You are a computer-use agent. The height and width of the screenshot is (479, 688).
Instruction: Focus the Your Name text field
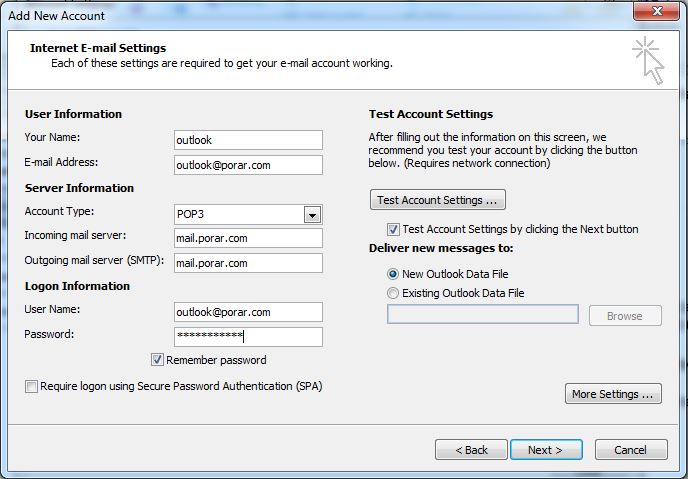pyautogui.click(x=248, y=140)
